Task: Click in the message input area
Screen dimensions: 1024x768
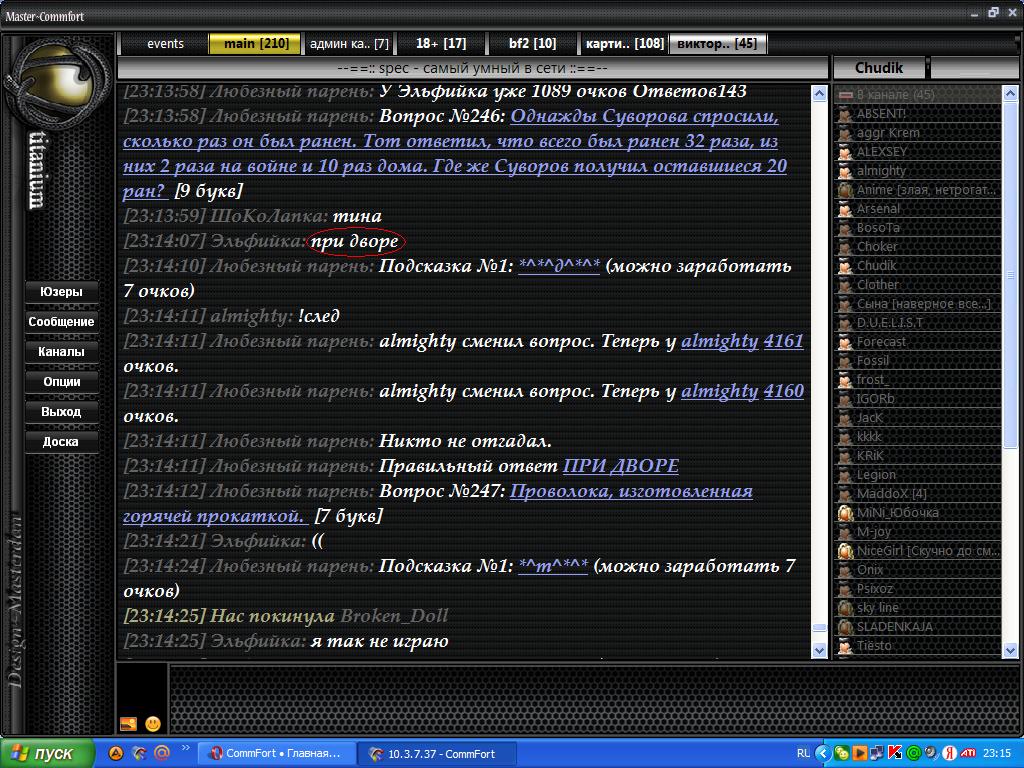Action: [x=590, y=698]
